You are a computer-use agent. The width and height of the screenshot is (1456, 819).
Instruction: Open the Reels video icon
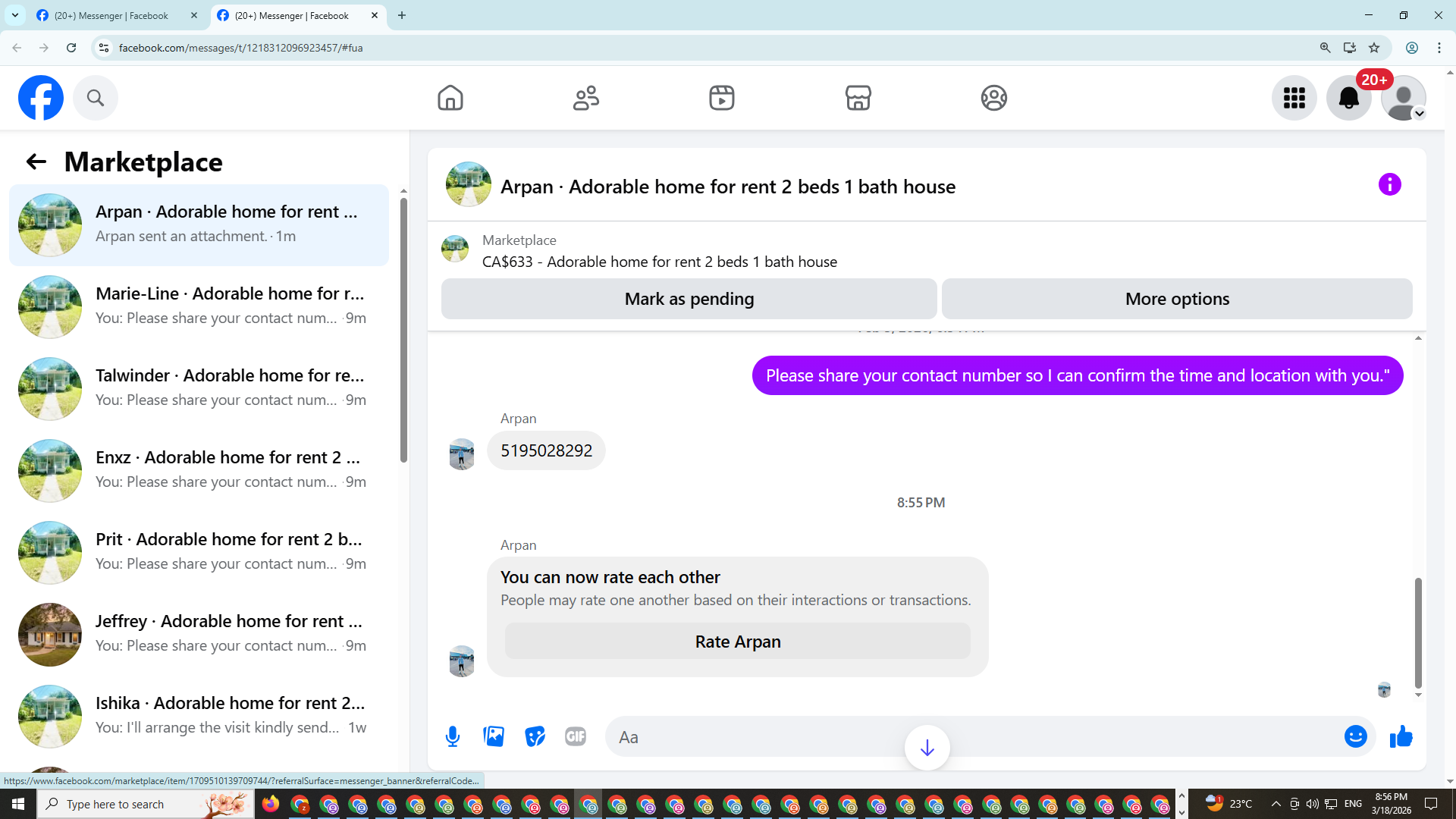tap(721, 98)
